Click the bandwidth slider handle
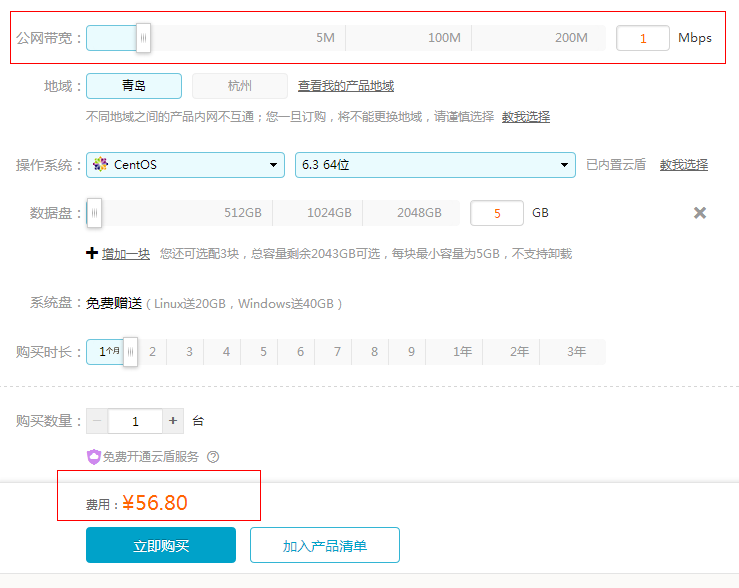This screenshot has height=588, width=739. [144, 38]
